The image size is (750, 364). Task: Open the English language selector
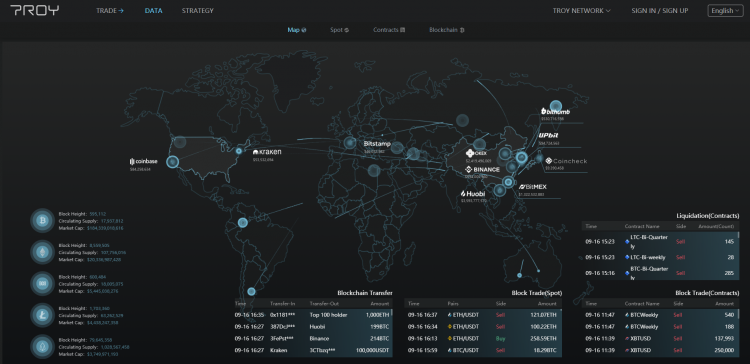725,11
